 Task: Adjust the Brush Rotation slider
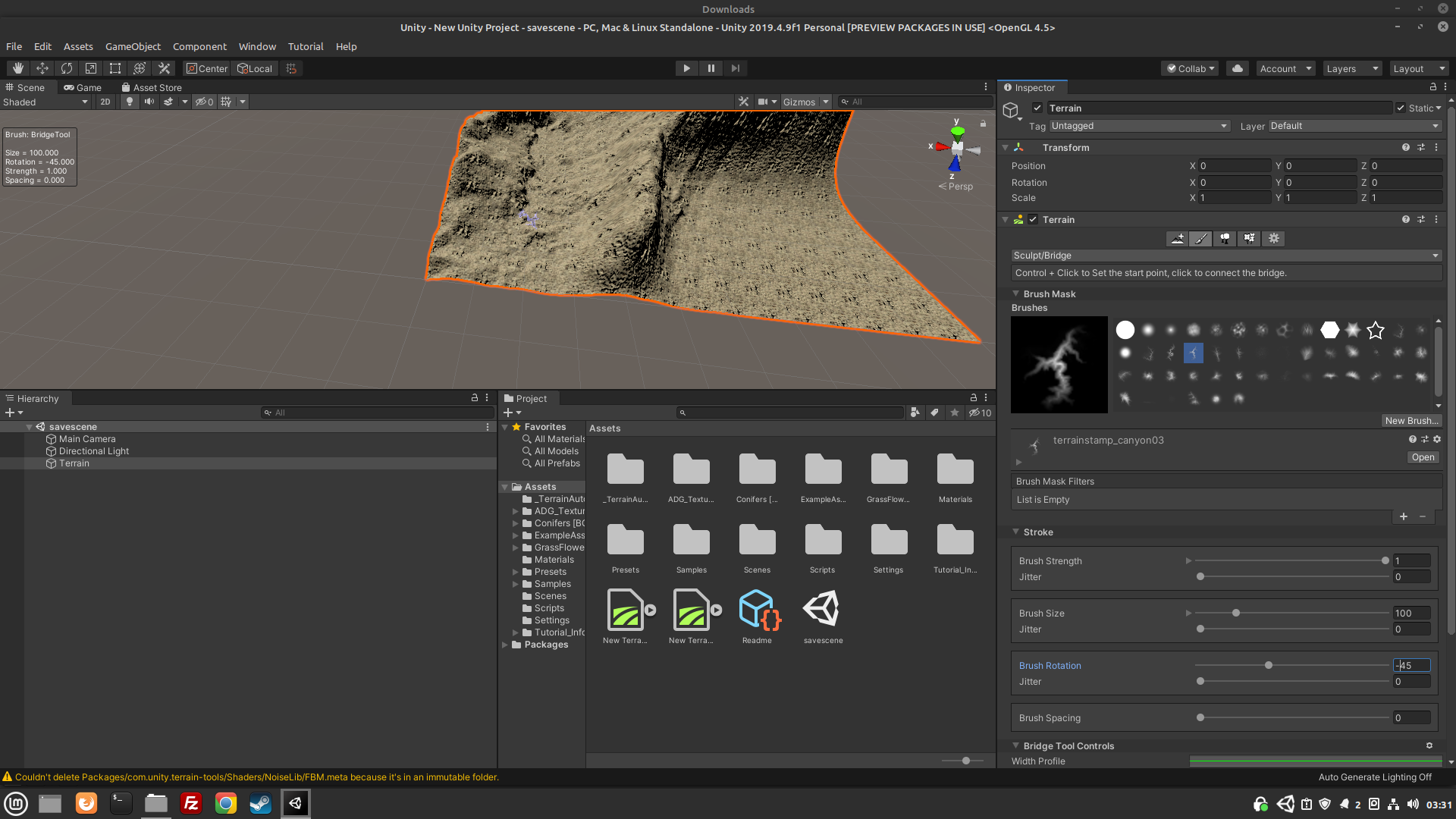tap(1291, 666)
